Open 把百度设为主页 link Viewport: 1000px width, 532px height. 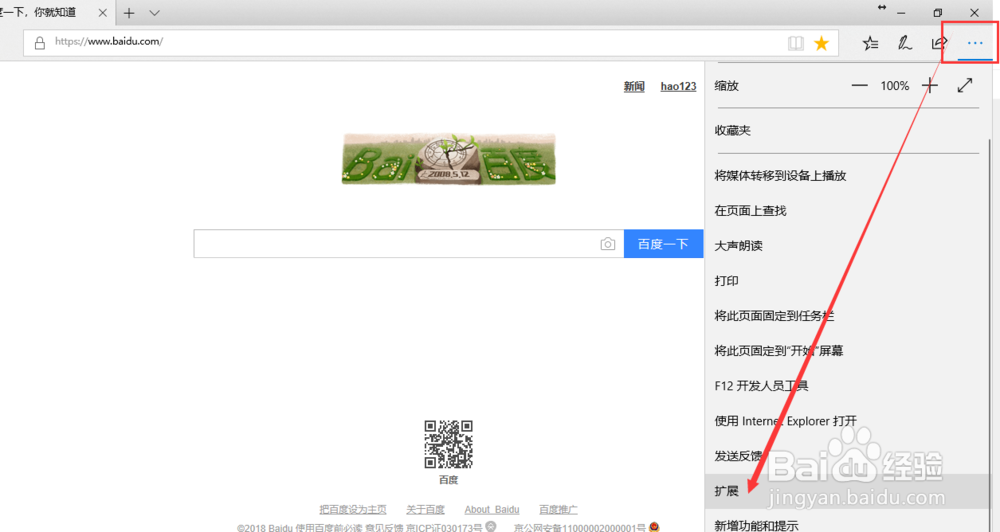tap(353, 510)
